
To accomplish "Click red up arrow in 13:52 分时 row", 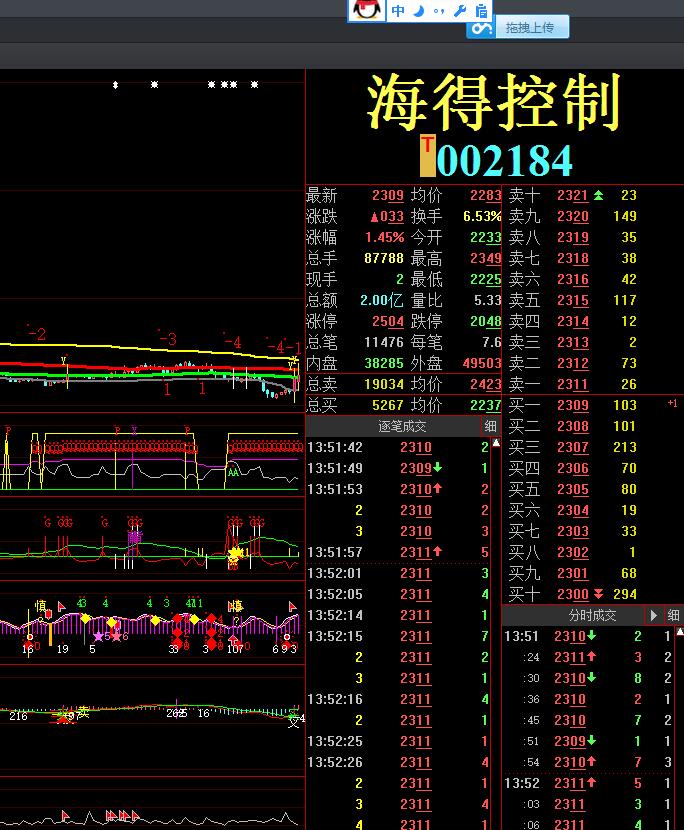I will 591,782.
